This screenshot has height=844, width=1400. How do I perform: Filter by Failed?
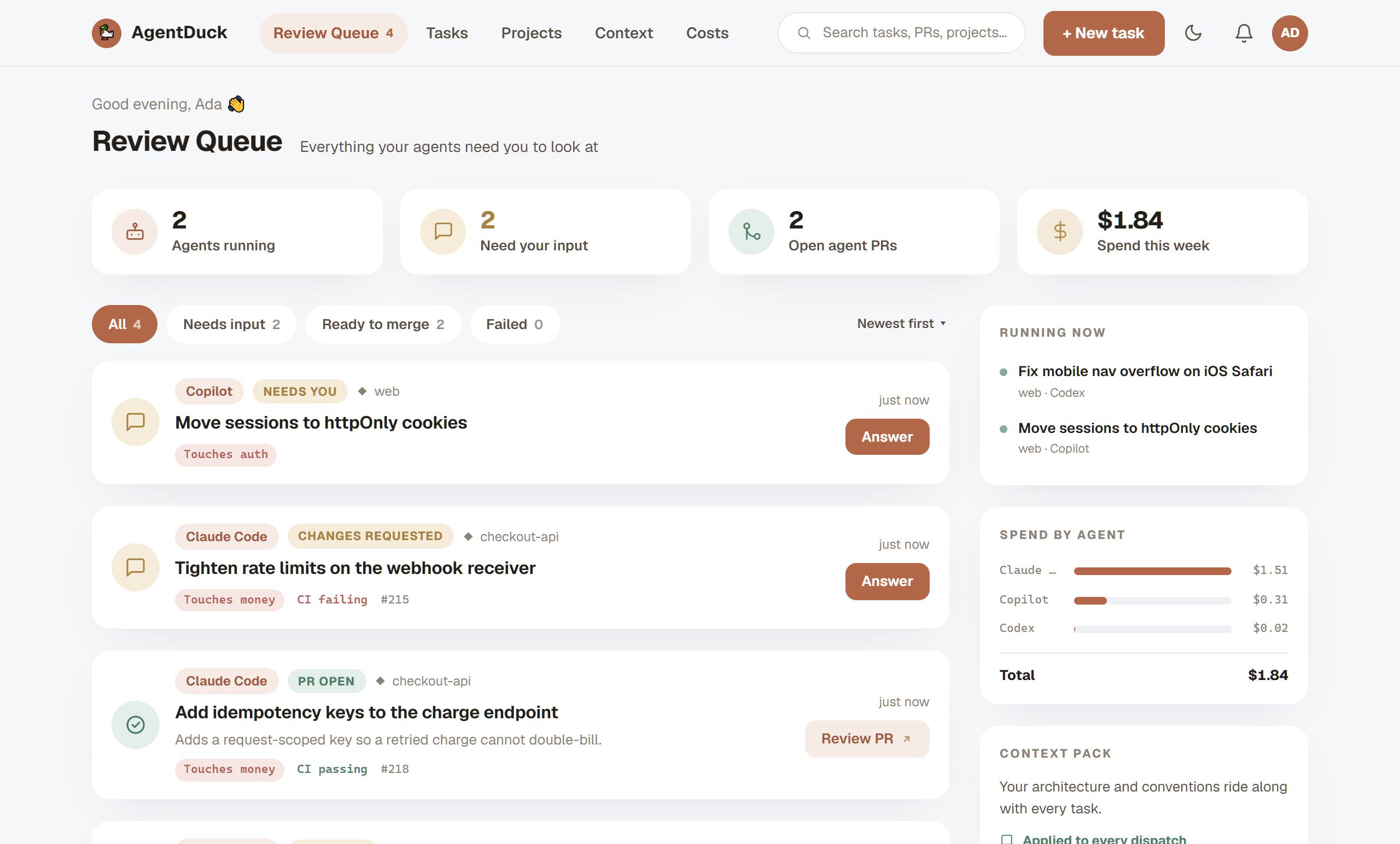[x=514, y=324]
